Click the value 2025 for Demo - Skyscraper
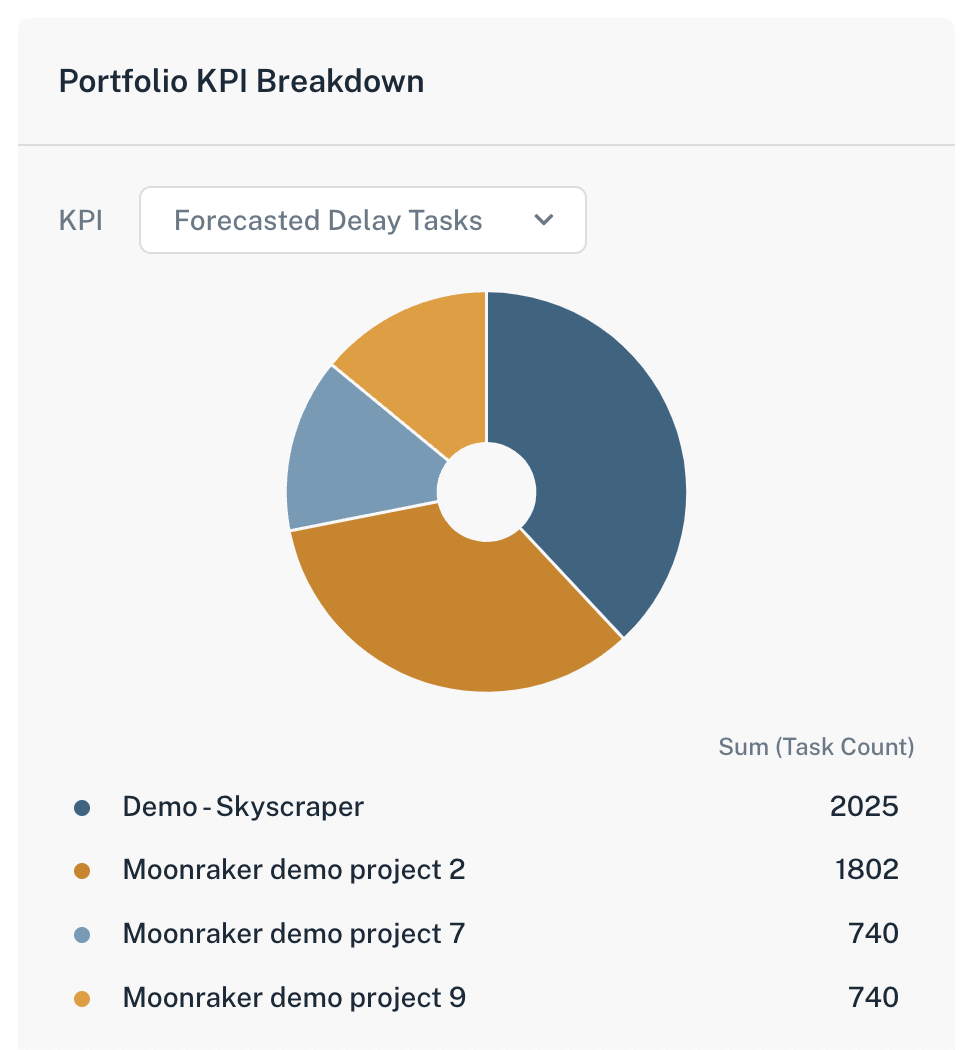This screenshot has height=1050, width=976. [865, 806]
